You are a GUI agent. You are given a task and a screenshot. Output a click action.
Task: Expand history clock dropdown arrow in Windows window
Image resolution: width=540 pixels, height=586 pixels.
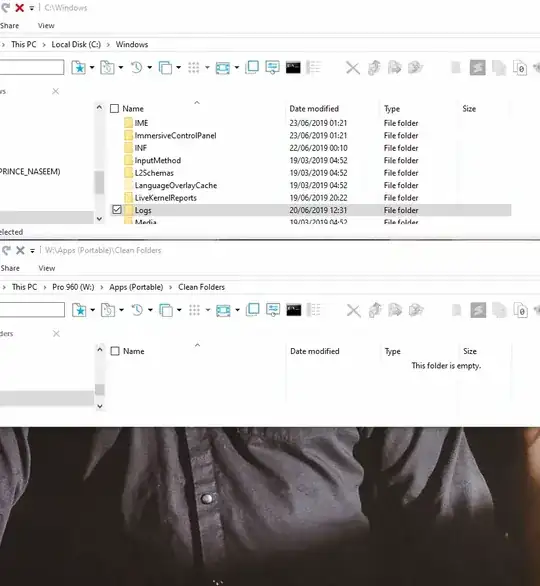click(x=149, y=68)
